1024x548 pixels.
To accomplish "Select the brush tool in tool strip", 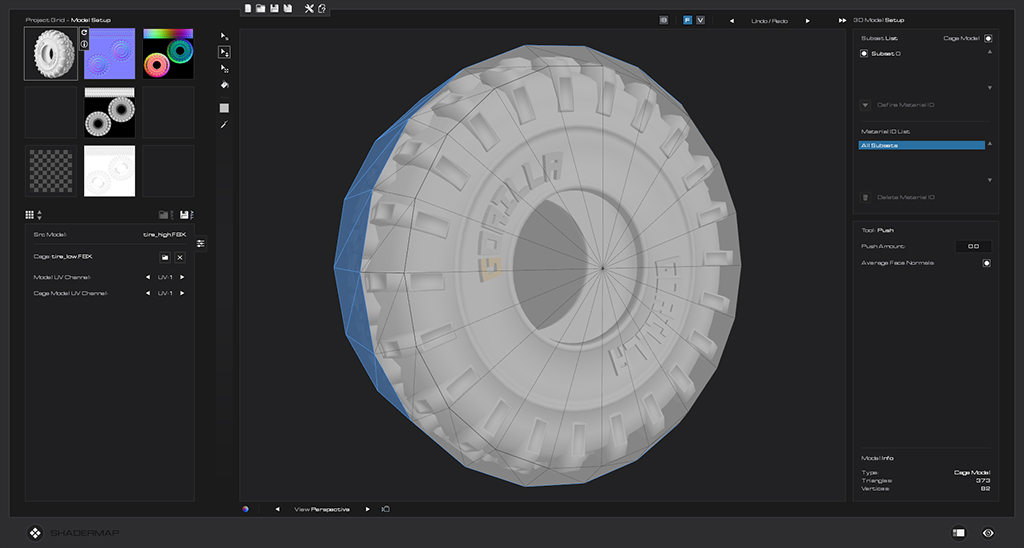I will click(224, 124).
